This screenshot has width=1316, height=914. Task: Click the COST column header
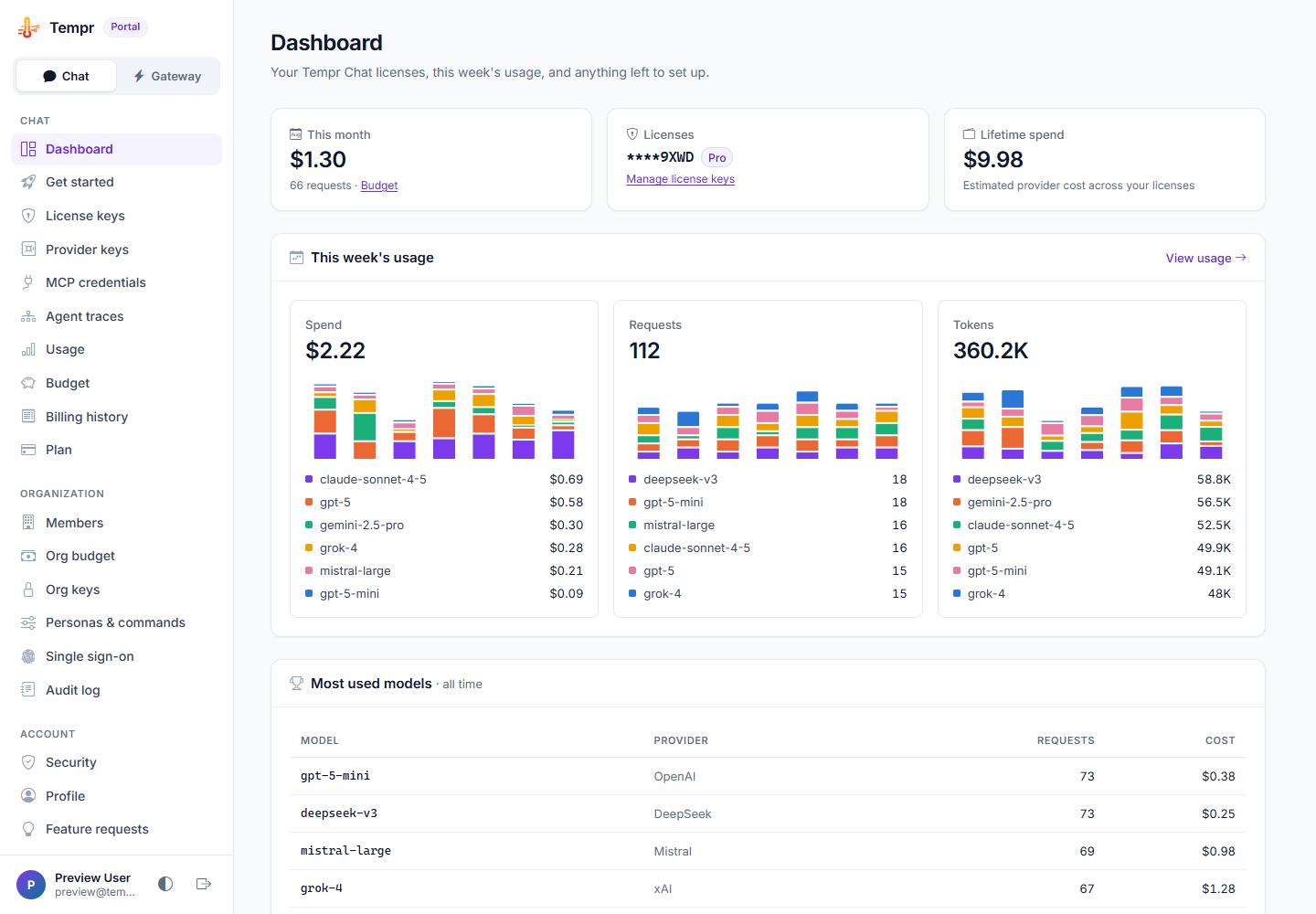pos(1220,740)
